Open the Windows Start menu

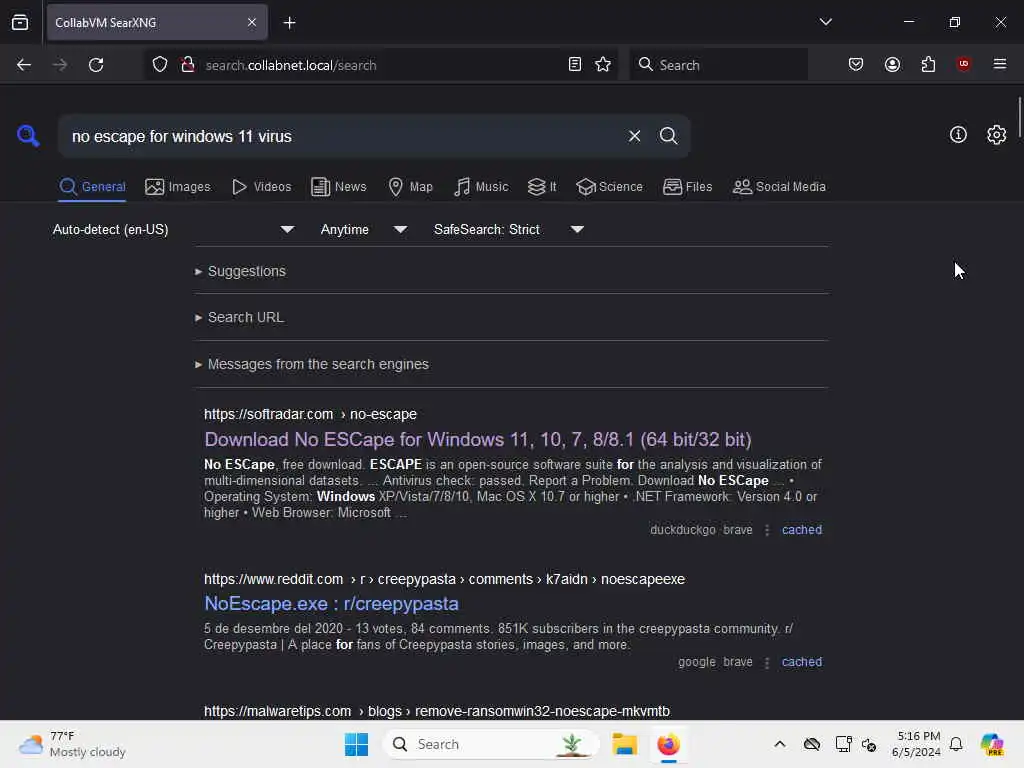[x=357, y=744]
